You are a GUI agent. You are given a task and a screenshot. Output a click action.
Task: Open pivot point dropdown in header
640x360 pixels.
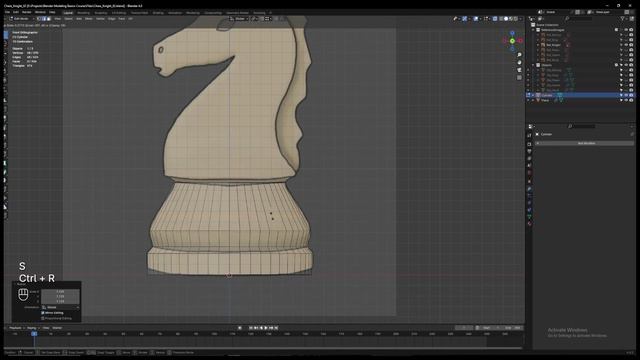point(255,19)
